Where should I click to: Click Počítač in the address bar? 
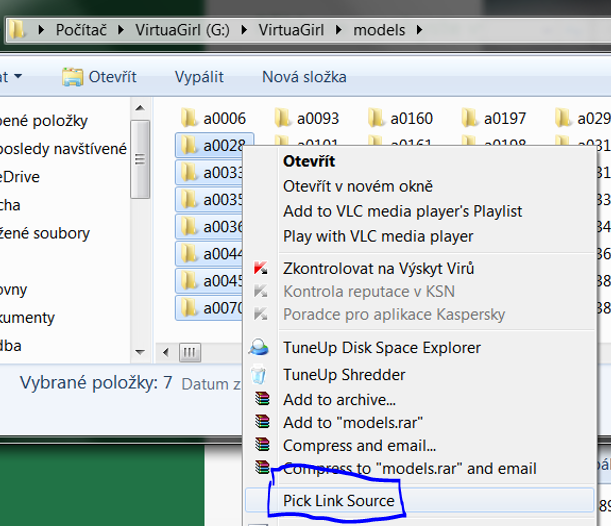tap(81, 30)
